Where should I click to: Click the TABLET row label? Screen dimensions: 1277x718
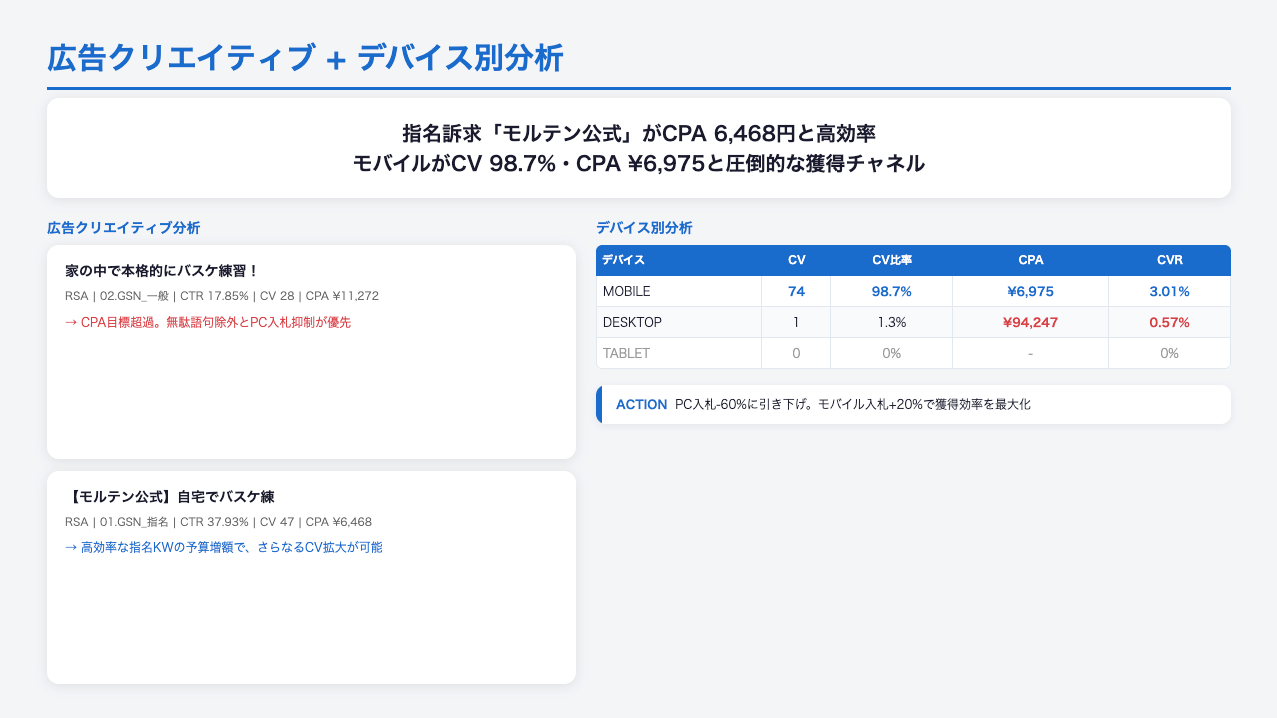pos(625,353)
